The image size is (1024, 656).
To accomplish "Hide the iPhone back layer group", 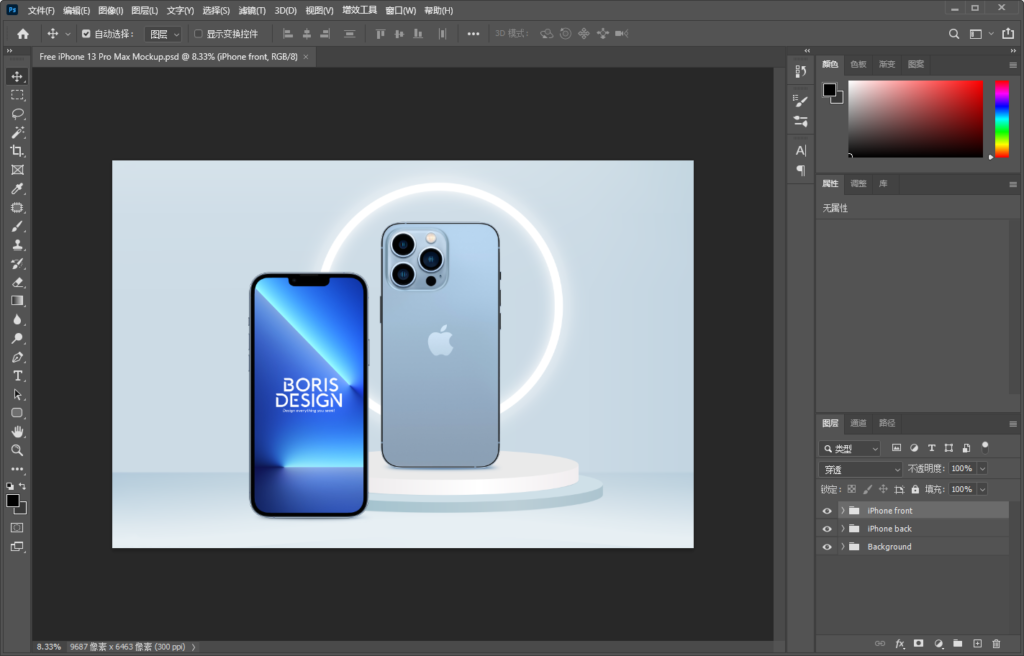I will point(827,529).
